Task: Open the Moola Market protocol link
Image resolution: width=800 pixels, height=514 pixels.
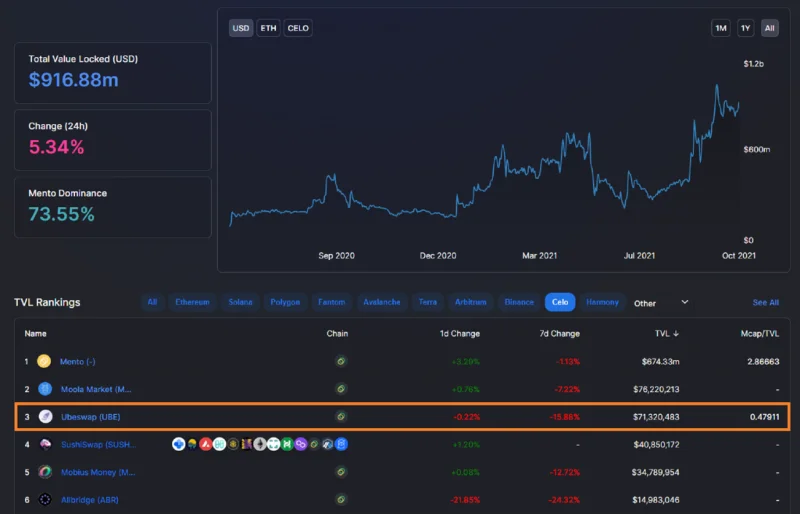Action: tap(96, 389)
